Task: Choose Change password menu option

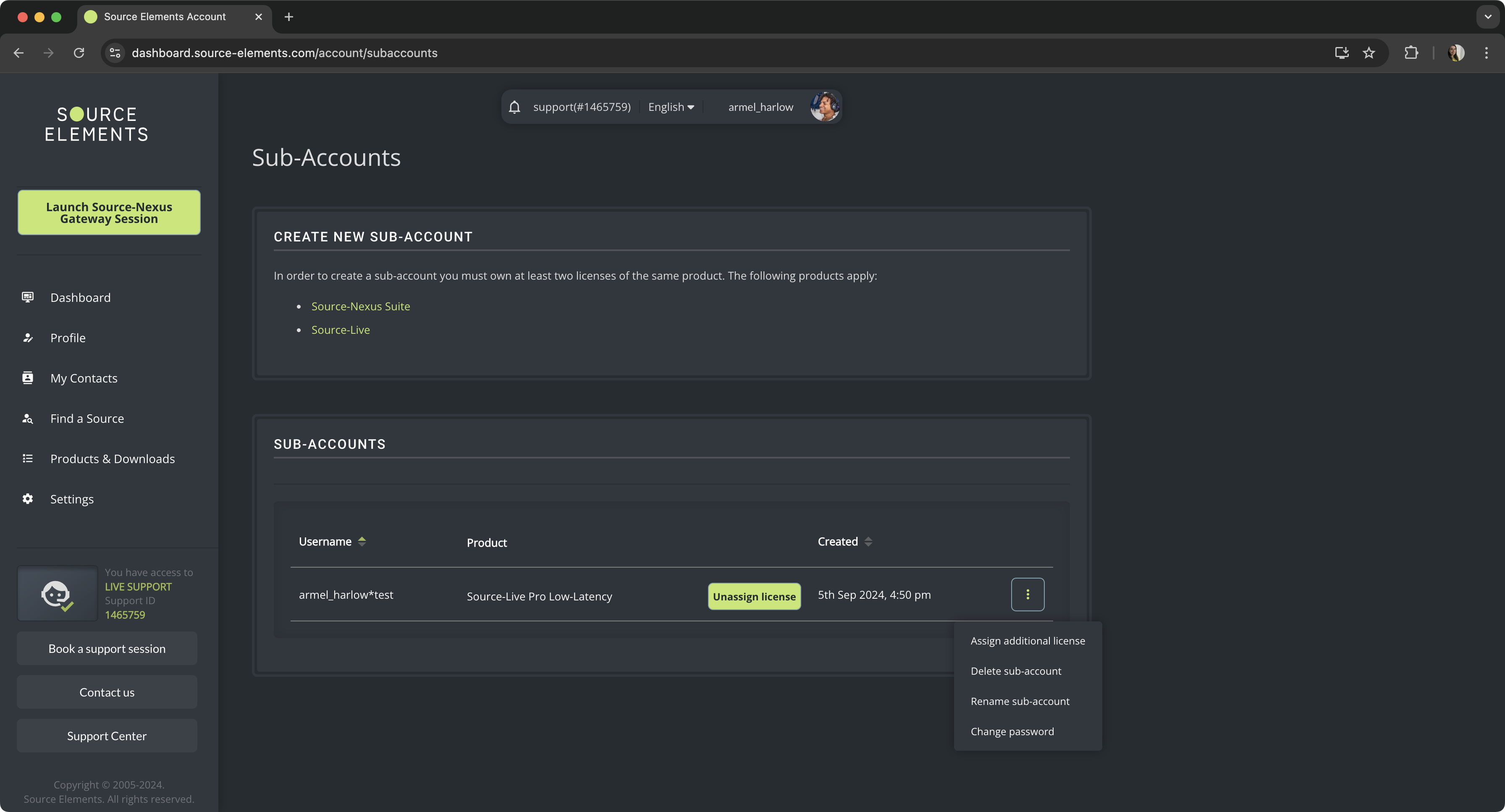Action: click(1012, 731)
